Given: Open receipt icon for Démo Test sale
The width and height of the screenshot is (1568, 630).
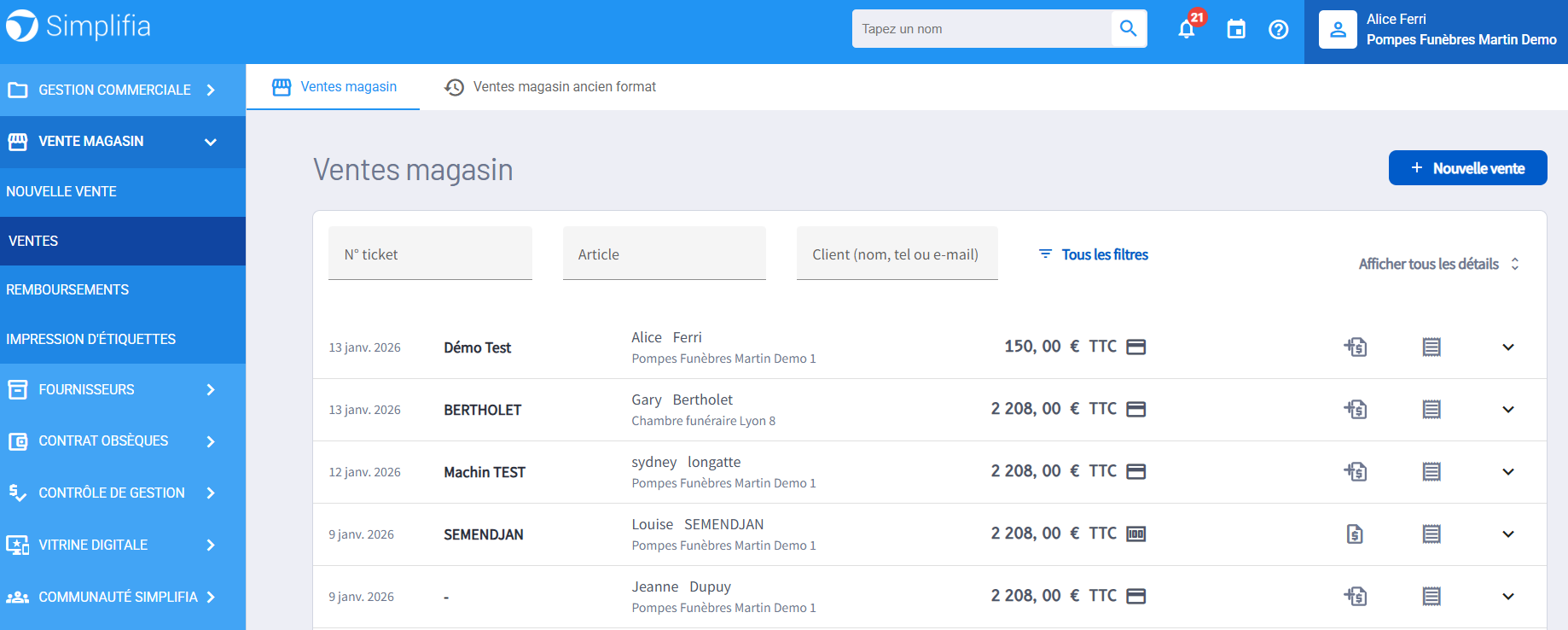Looking at the screenshot, I should click(x=1431, y=347).
